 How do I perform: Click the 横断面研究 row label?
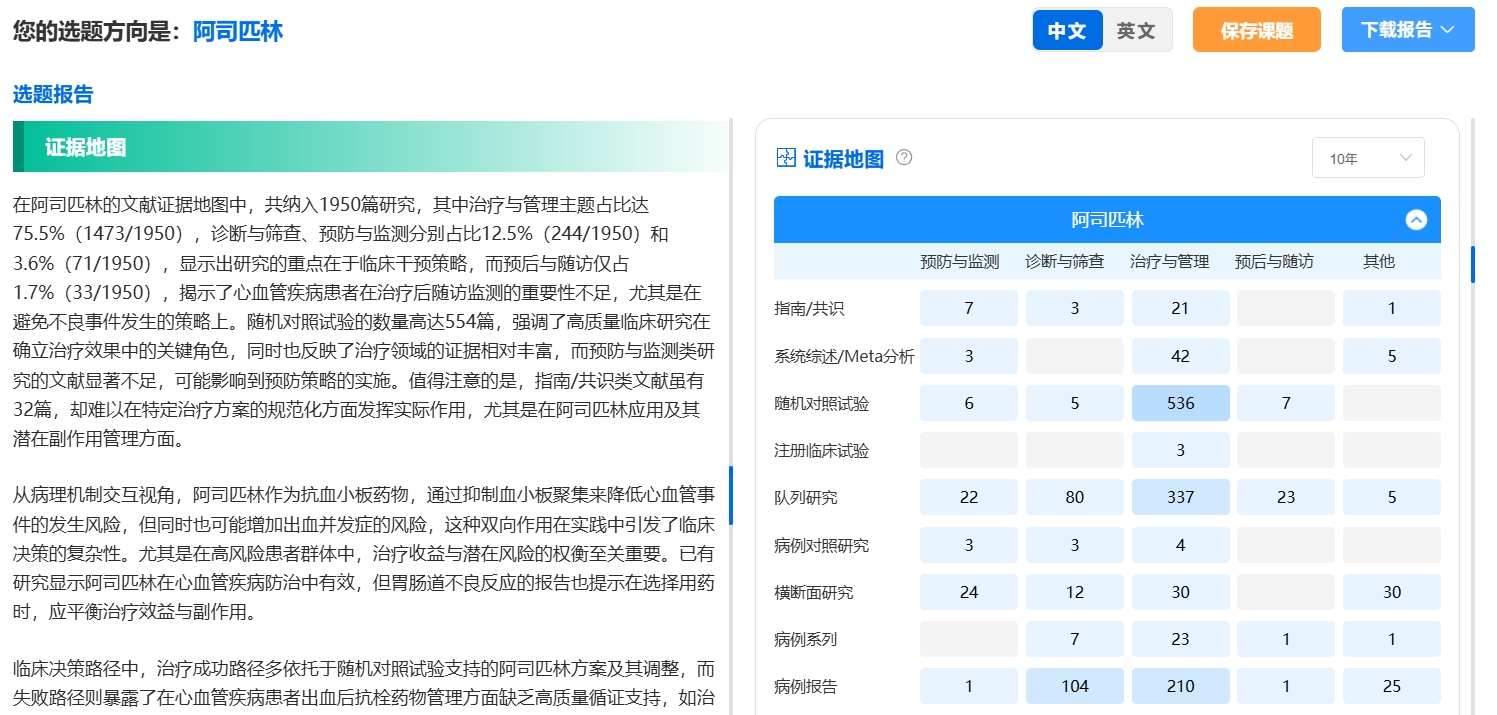click(814, 592)
